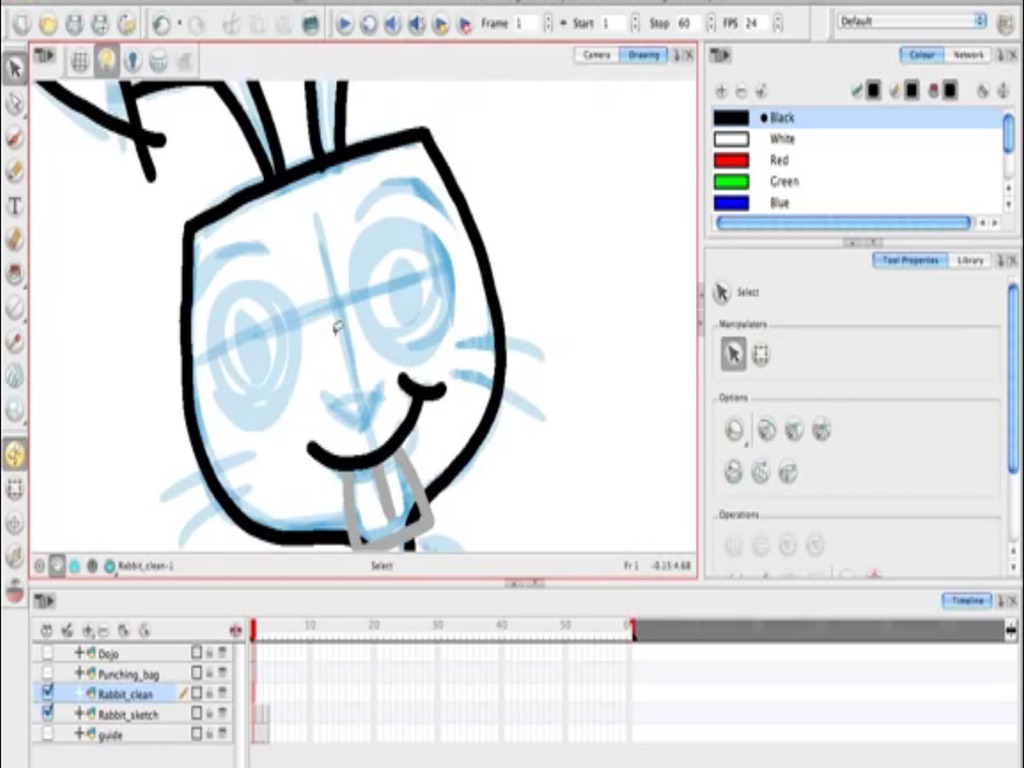The image size is (1024, 768).
Task: Expand the Rabbit_sketch layer
Action: point(79,713)
